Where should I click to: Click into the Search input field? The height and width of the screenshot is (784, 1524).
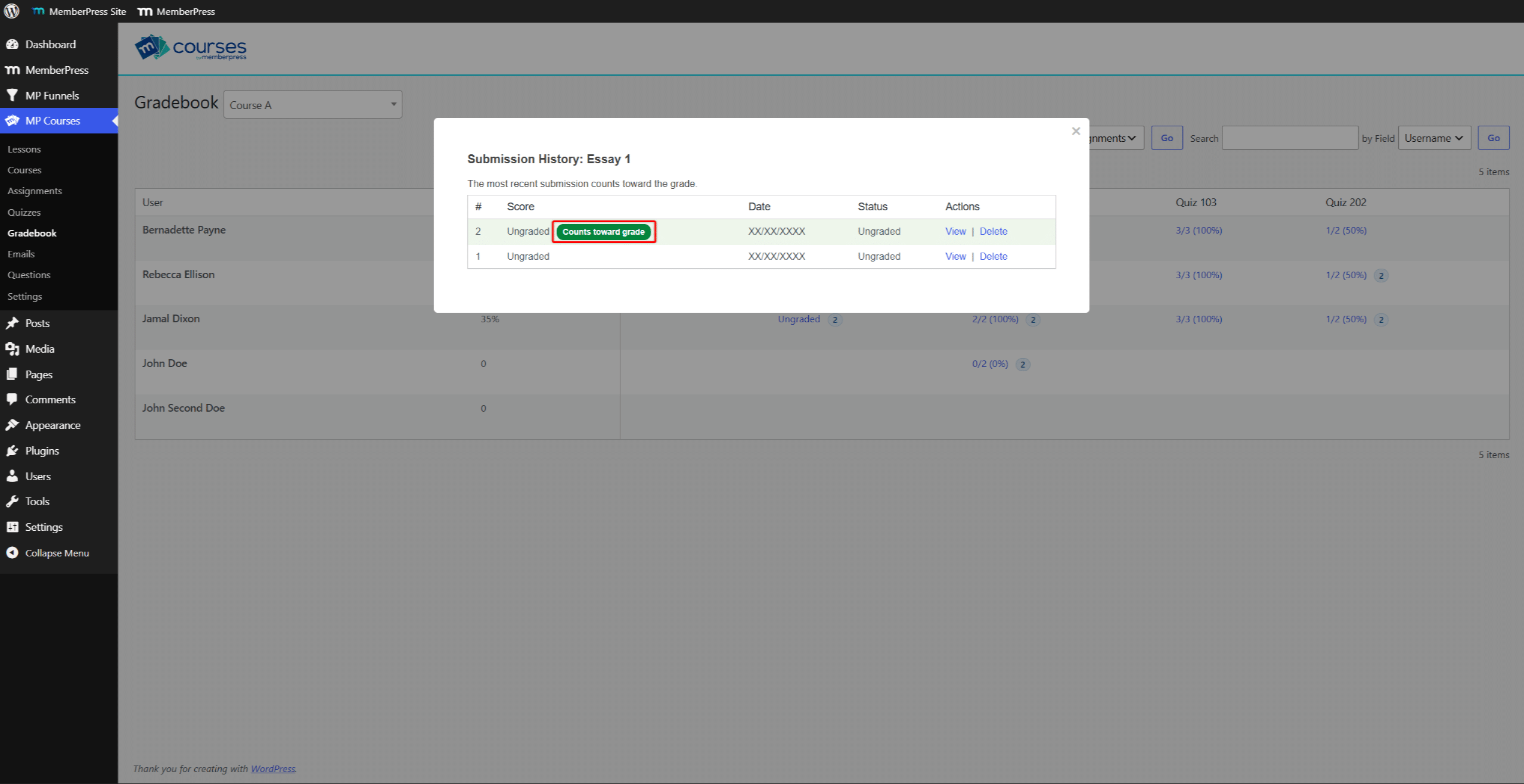point(1290,138)
